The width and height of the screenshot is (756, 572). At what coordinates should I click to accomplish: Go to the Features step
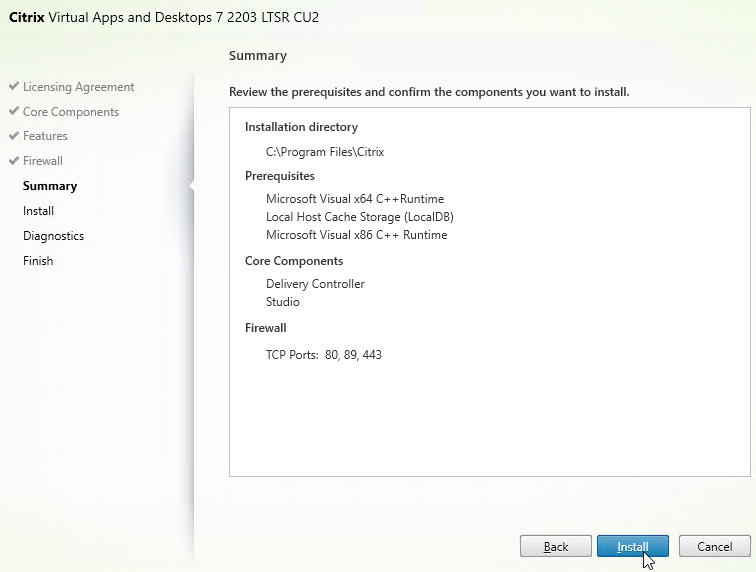coord(45,136)
